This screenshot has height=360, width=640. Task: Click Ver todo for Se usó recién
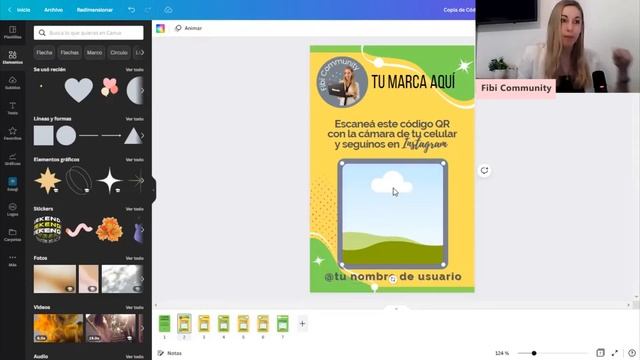[x=134, y=70]
